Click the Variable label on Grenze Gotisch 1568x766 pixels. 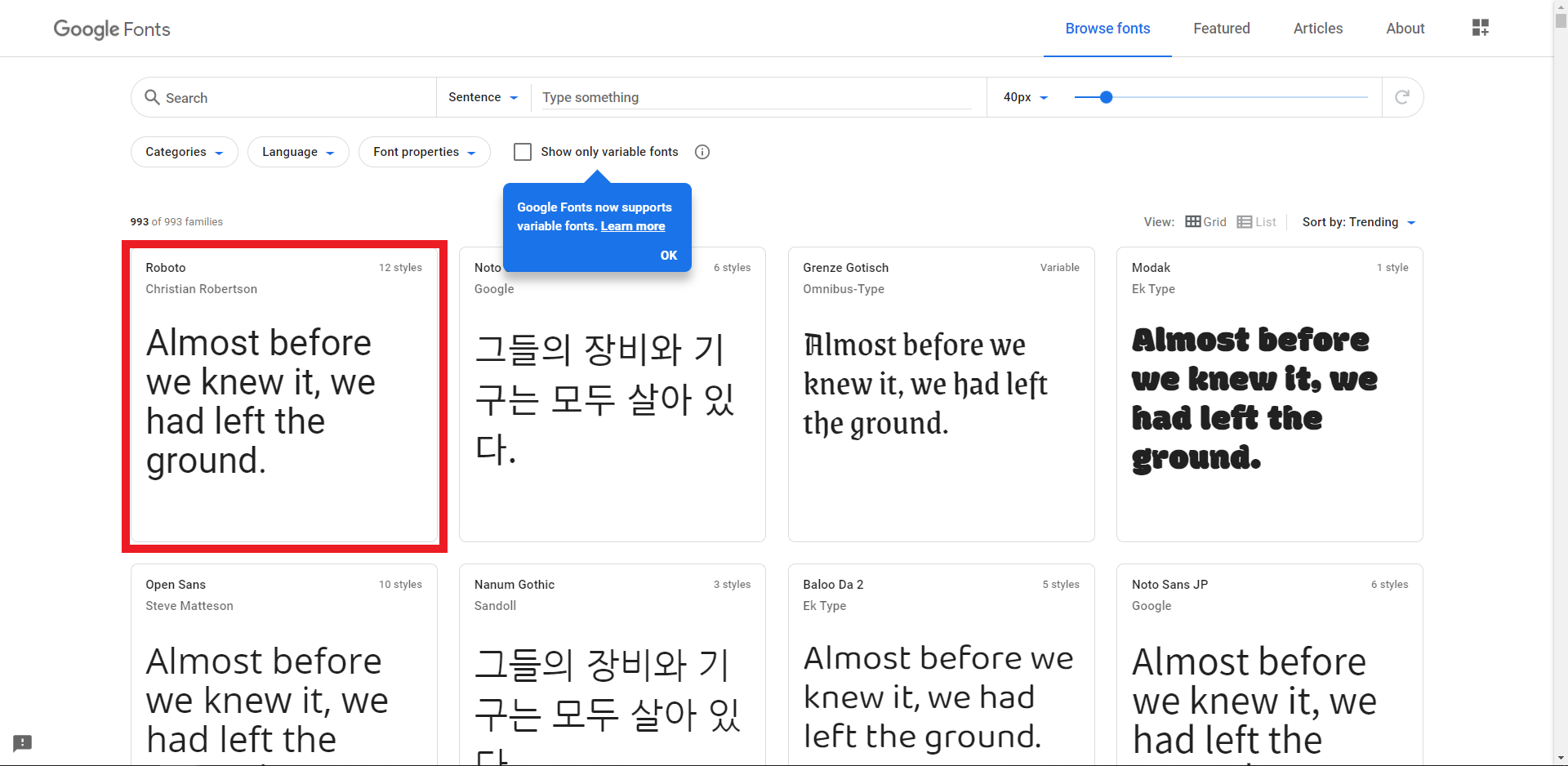(x=1060, y=268)
